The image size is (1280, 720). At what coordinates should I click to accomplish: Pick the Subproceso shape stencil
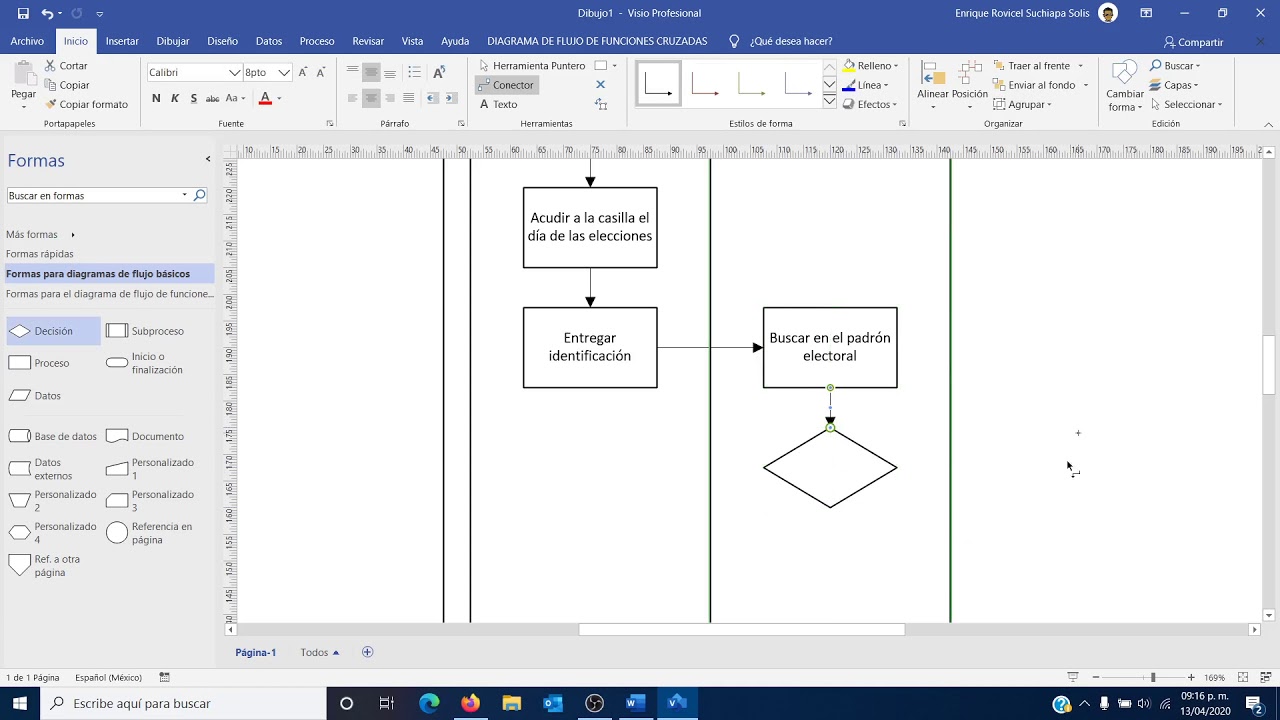coord(145,331)
